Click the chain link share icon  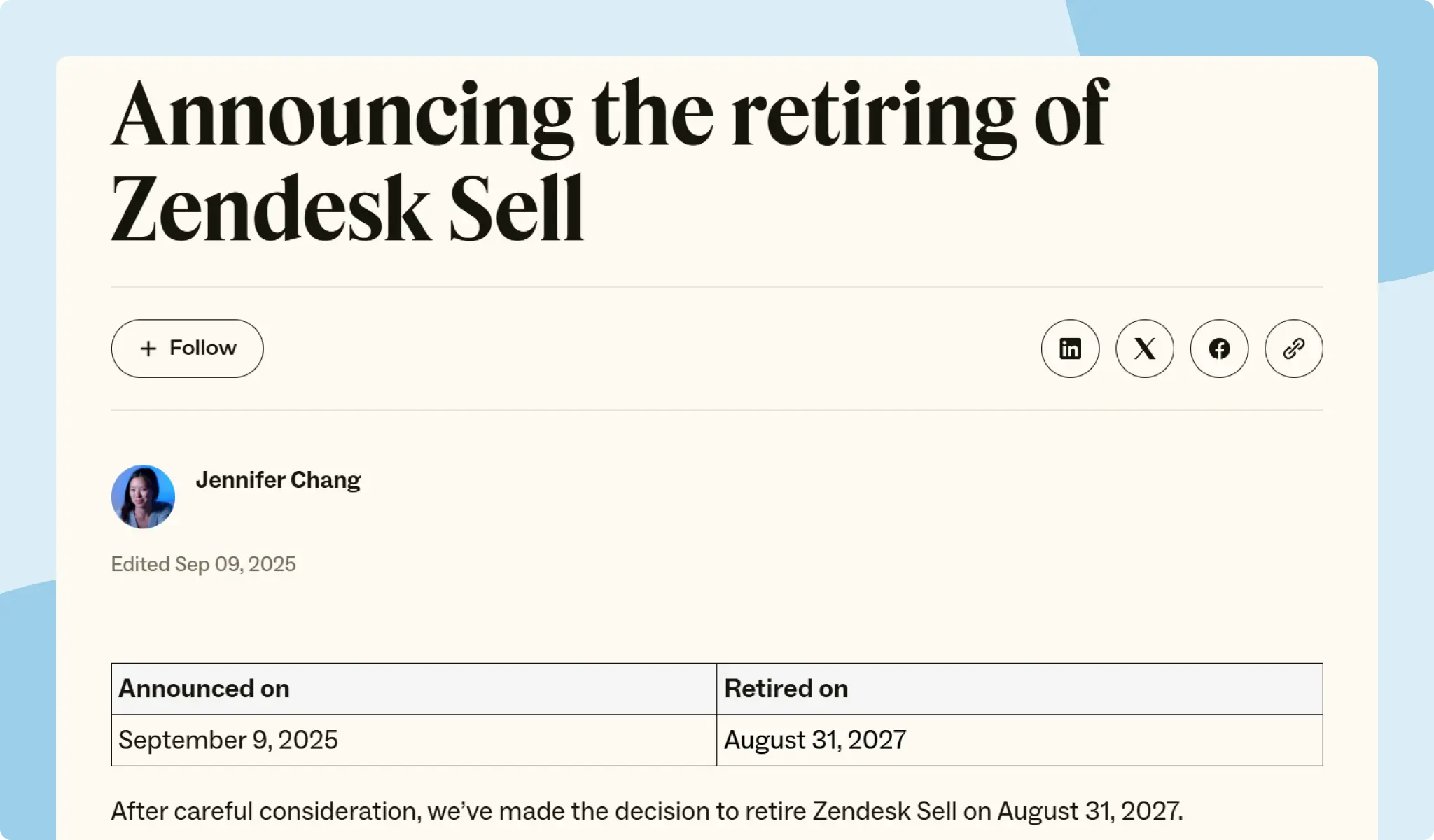click(x=1293, y=348)
